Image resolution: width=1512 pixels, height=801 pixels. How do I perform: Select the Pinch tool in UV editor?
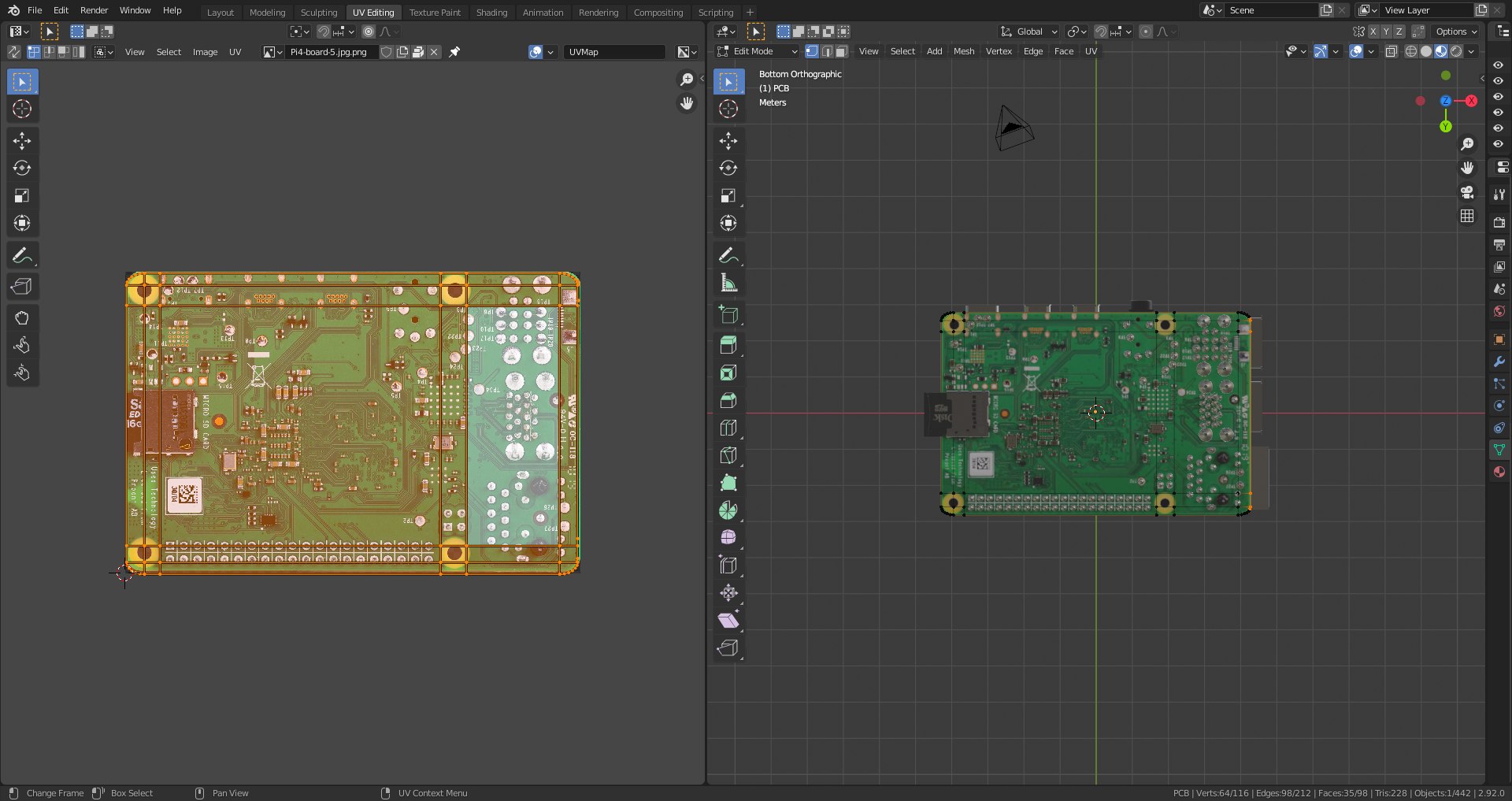pos(22,373)
